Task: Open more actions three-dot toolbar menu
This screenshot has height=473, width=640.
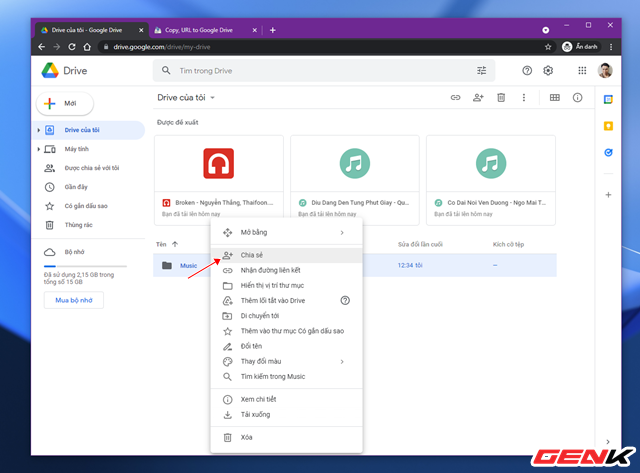Action: (524, 98)
